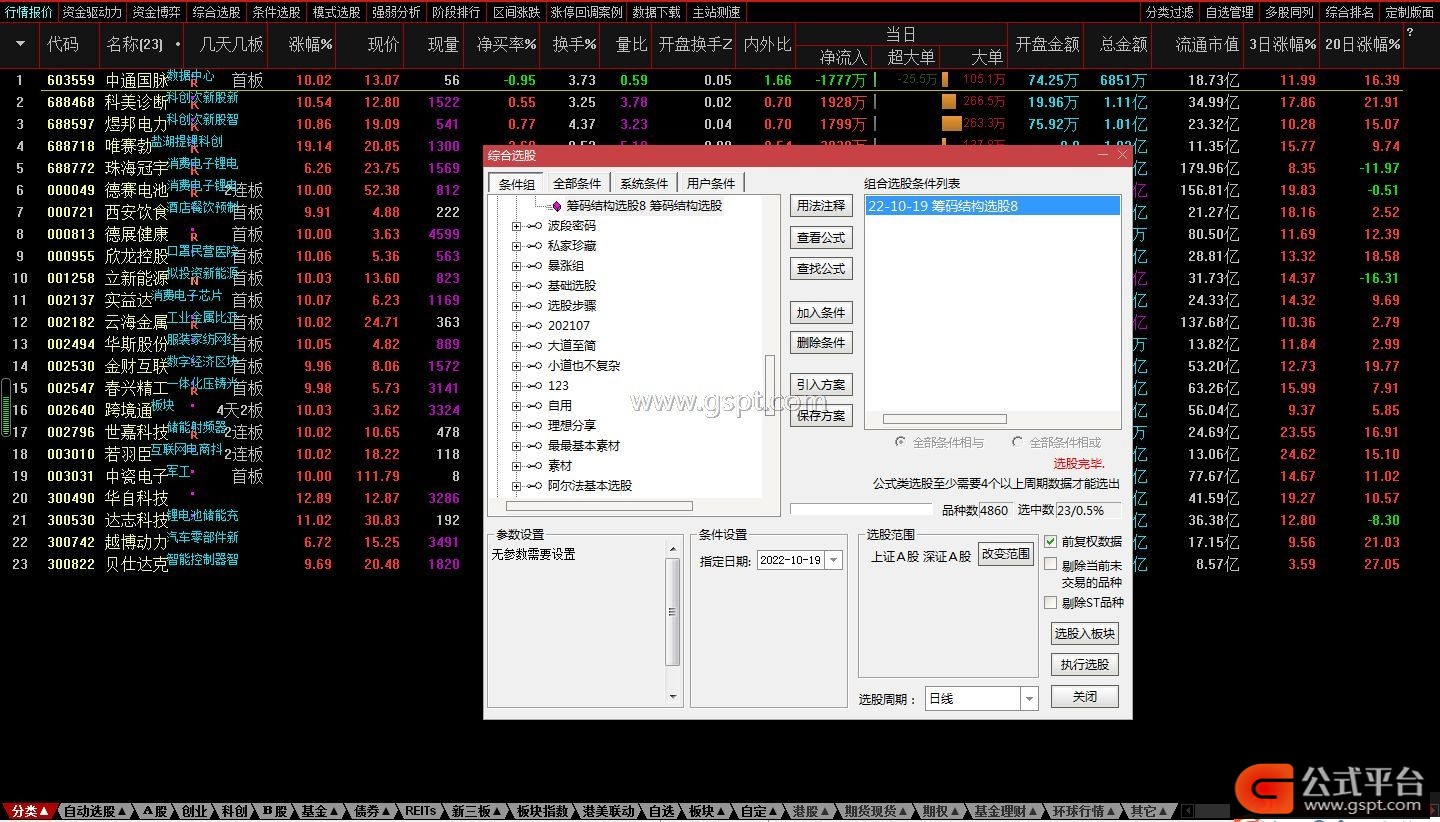Open the 强弱分析 top menu item
Image resolution: width=1440 pixels, height=822 pixels.
click(396, 12)
